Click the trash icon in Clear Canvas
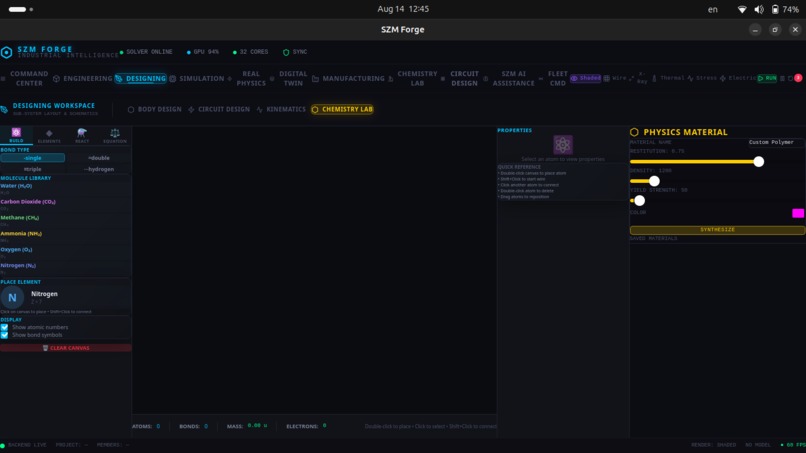Image resolution: width=806 pixels, height=453 pixels. (45, 348)
